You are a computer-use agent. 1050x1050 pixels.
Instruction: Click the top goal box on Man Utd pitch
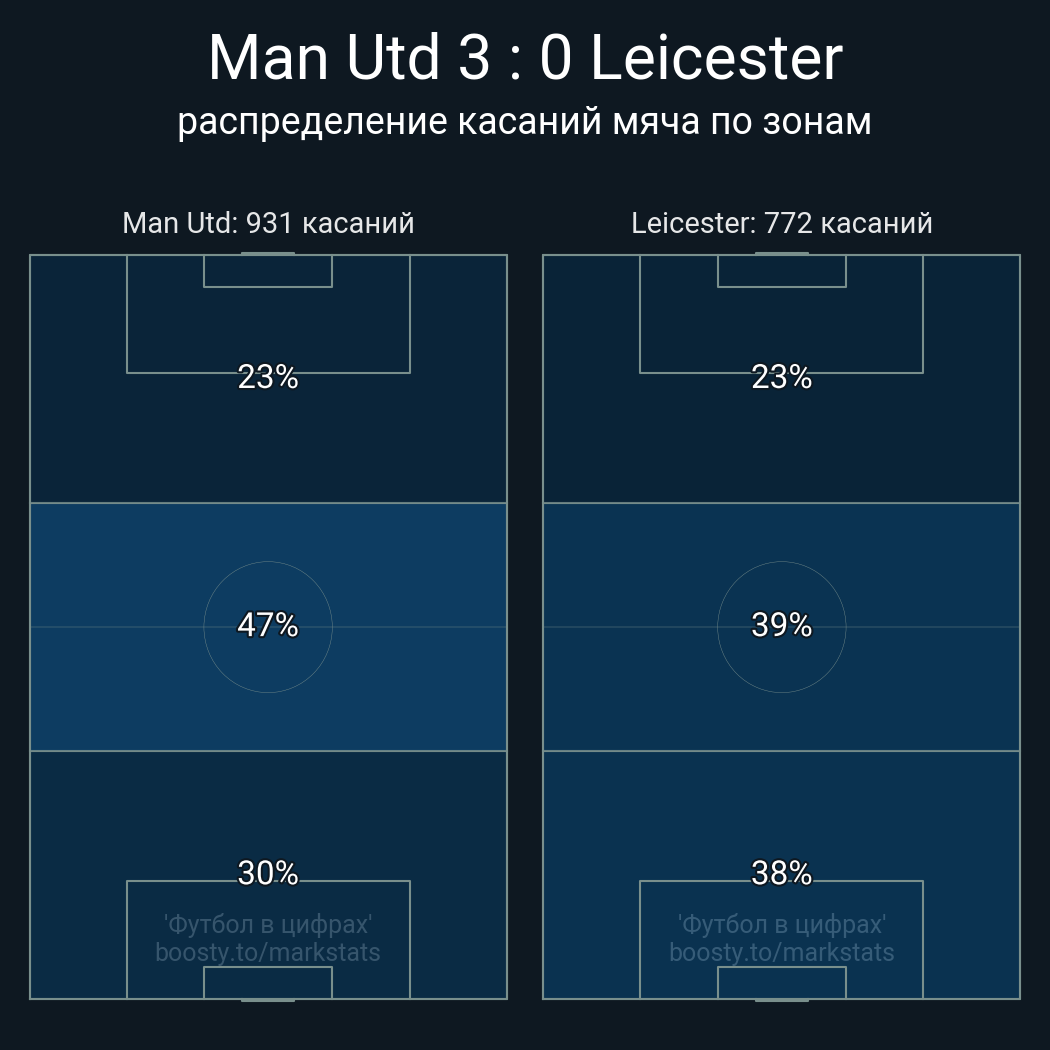(268, 271)
